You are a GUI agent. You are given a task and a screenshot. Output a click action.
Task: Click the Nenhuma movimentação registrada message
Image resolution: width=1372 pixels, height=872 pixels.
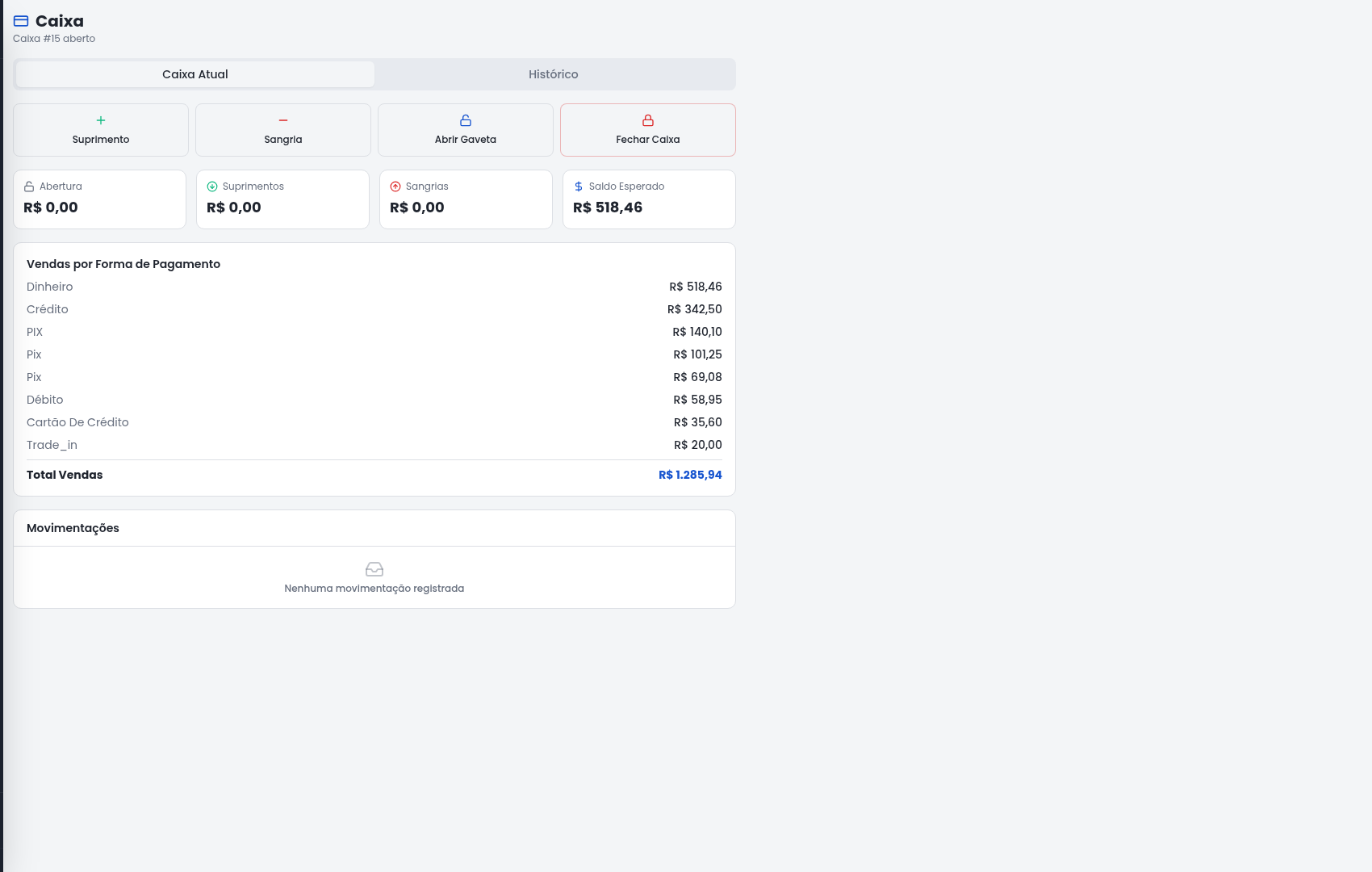[x=374, y=589]
